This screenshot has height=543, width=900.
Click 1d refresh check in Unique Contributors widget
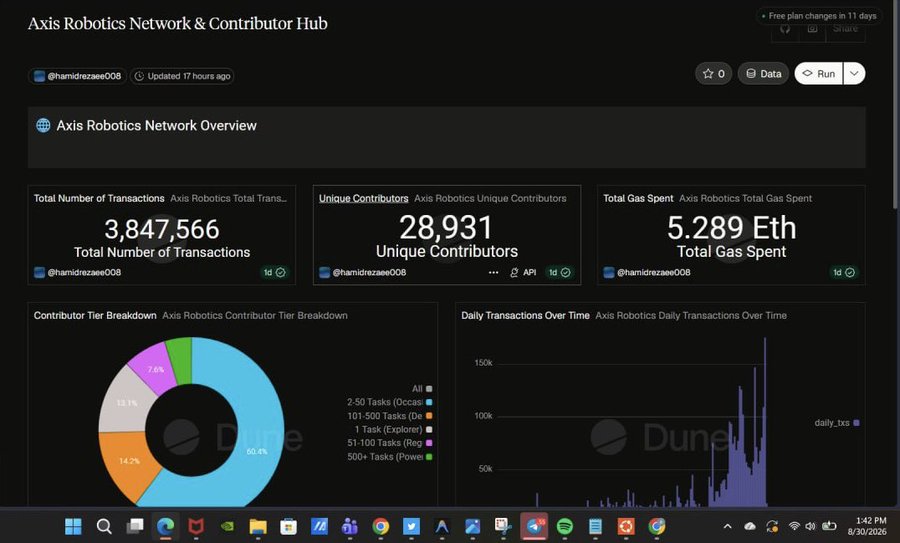click(559, 272)
